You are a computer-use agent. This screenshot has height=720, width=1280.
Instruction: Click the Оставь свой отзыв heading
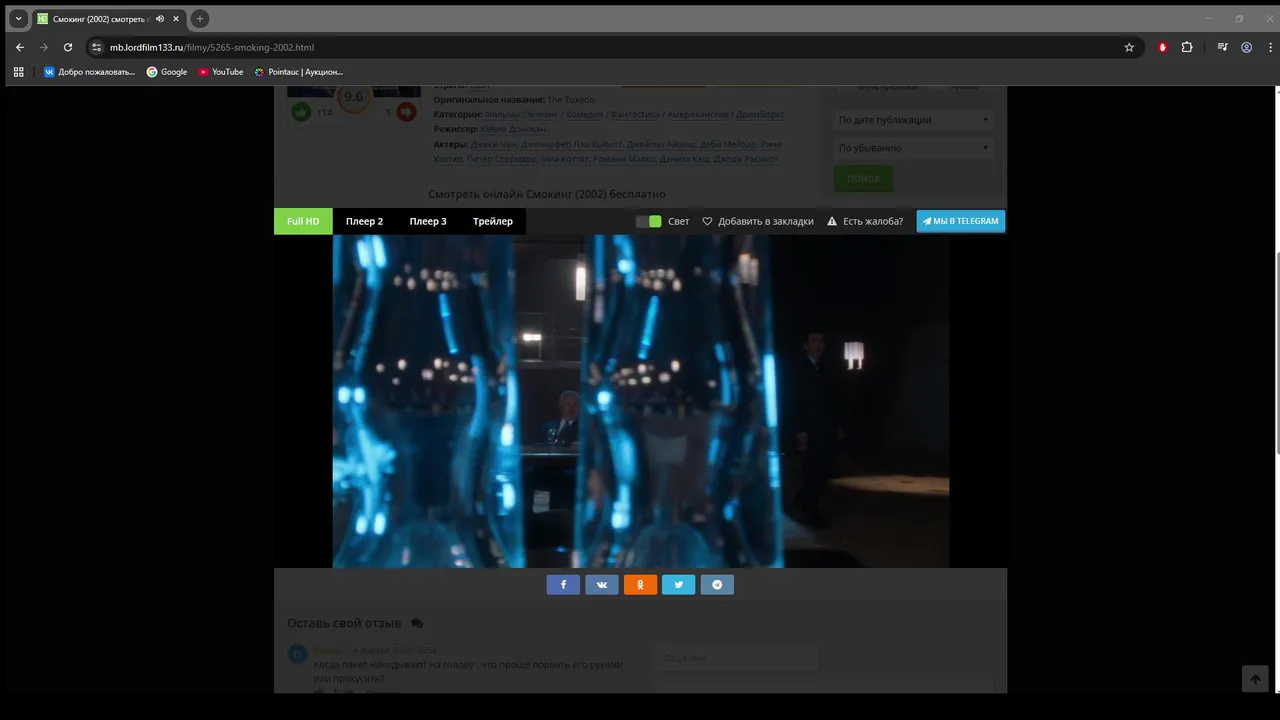pos(344,623)
